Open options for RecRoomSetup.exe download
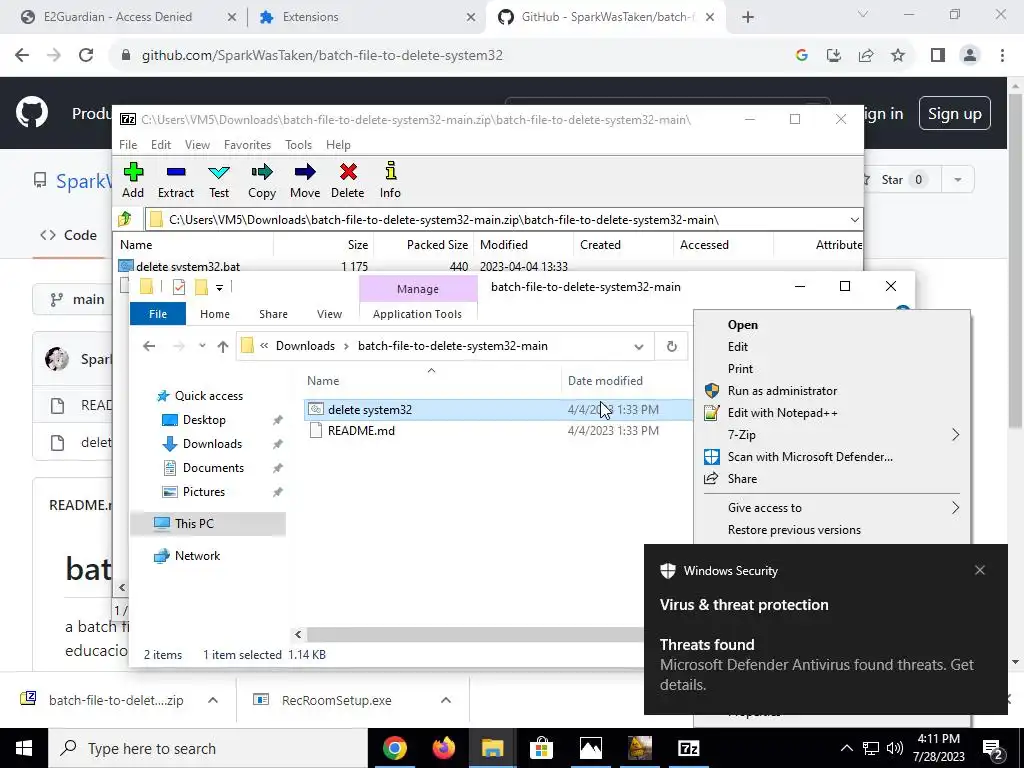 pyautogui.click(x=446, y=700)
